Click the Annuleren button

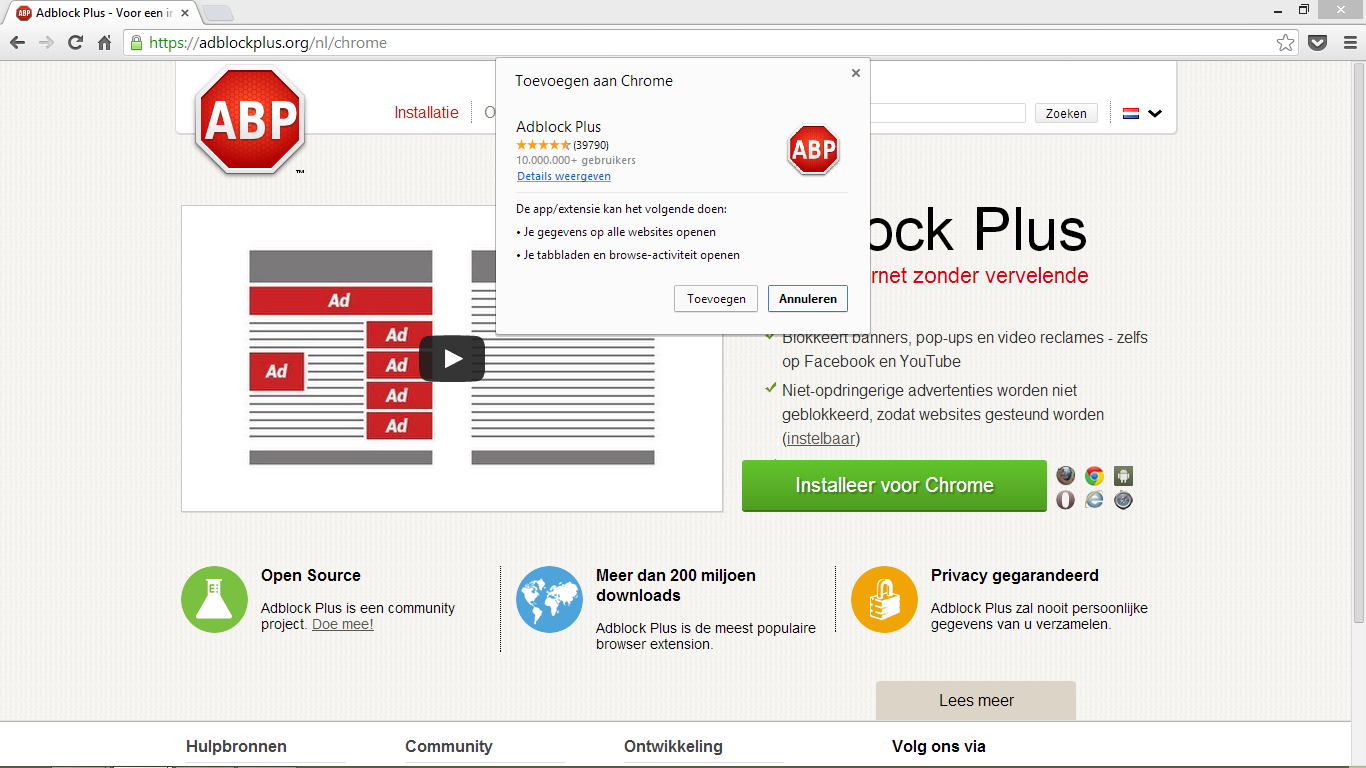(808, 298)
